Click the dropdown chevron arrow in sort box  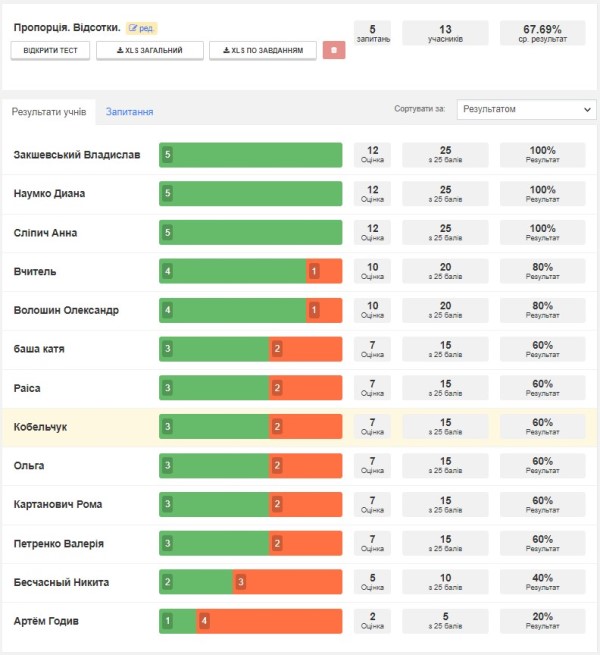point(587,109)
